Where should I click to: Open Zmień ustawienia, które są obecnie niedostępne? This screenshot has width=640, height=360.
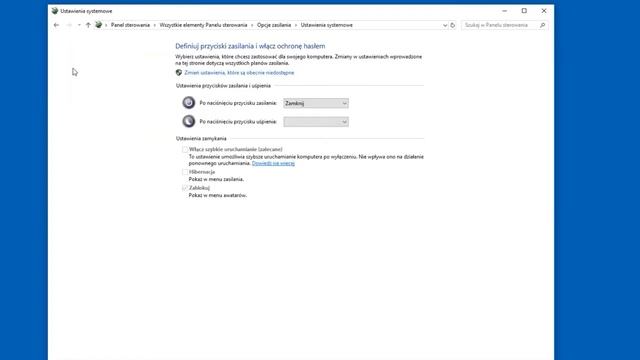coord(239,73)
